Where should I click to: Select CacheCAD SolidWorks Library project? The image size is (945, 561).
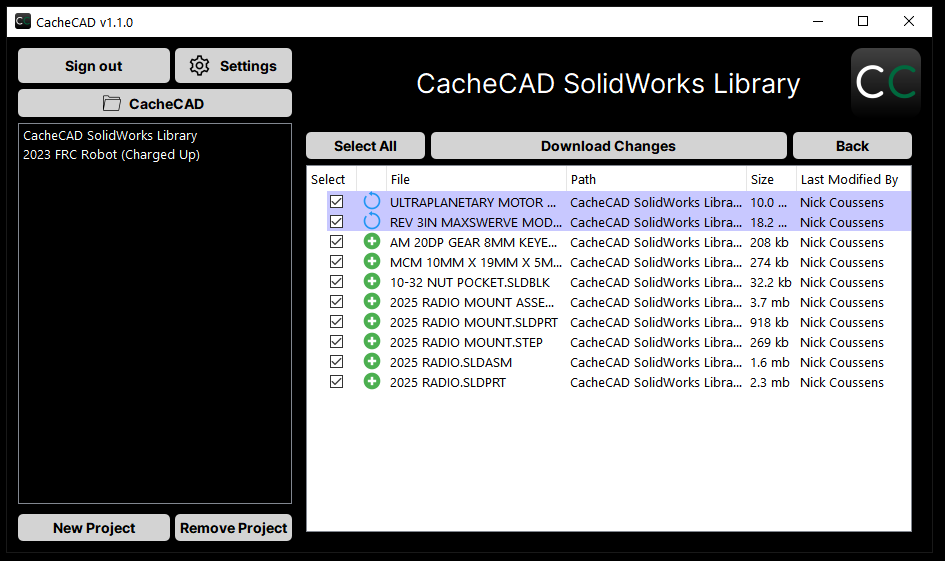[110, 136]
